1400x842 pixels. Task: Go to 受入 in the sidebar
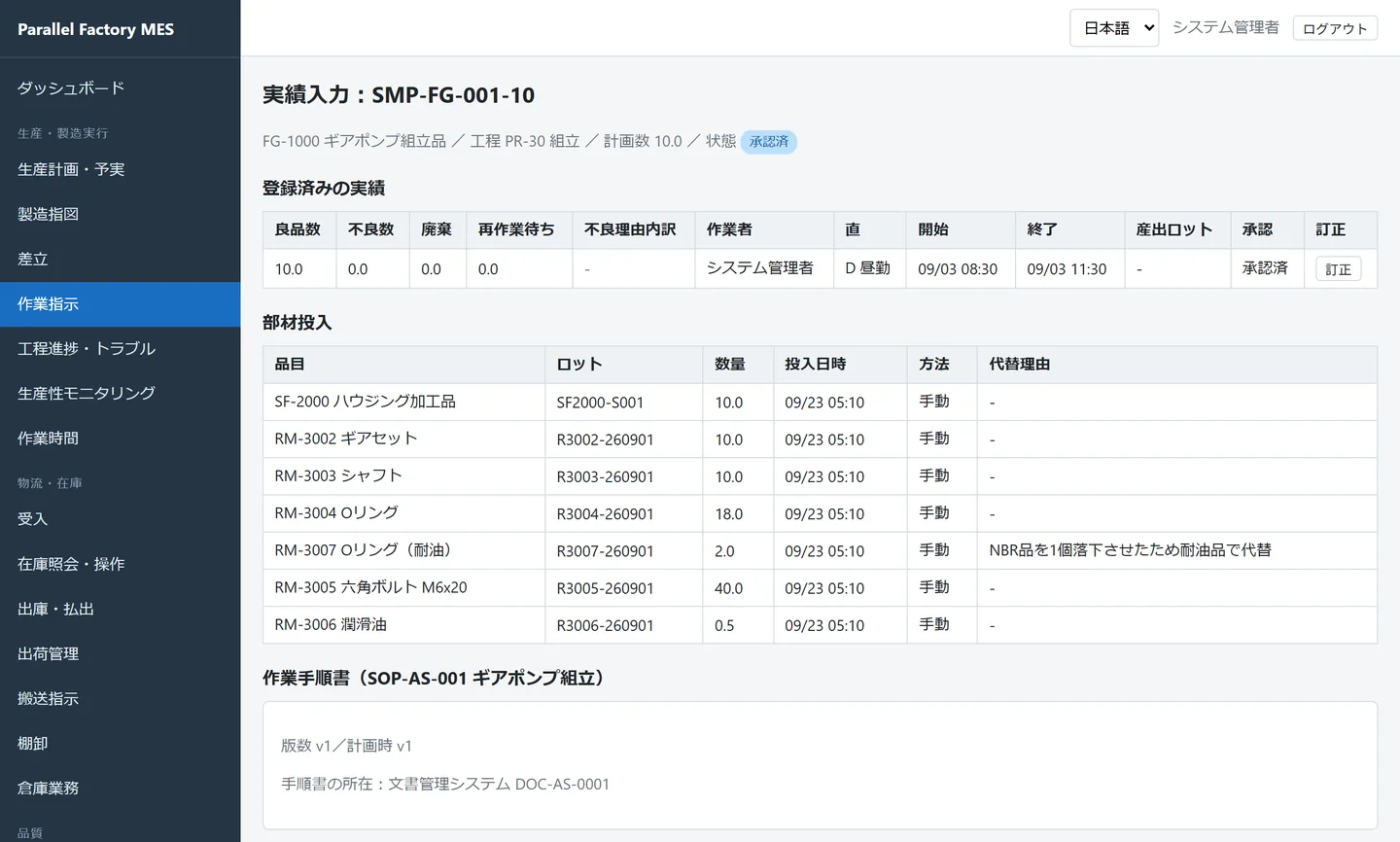click(121, 519)
